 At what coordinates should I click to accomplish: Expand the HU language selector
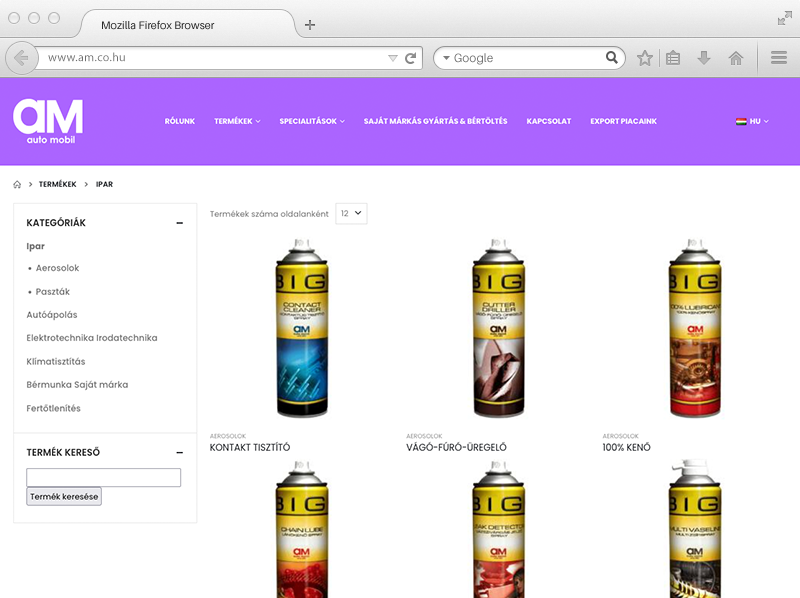(x=752, y=121)
